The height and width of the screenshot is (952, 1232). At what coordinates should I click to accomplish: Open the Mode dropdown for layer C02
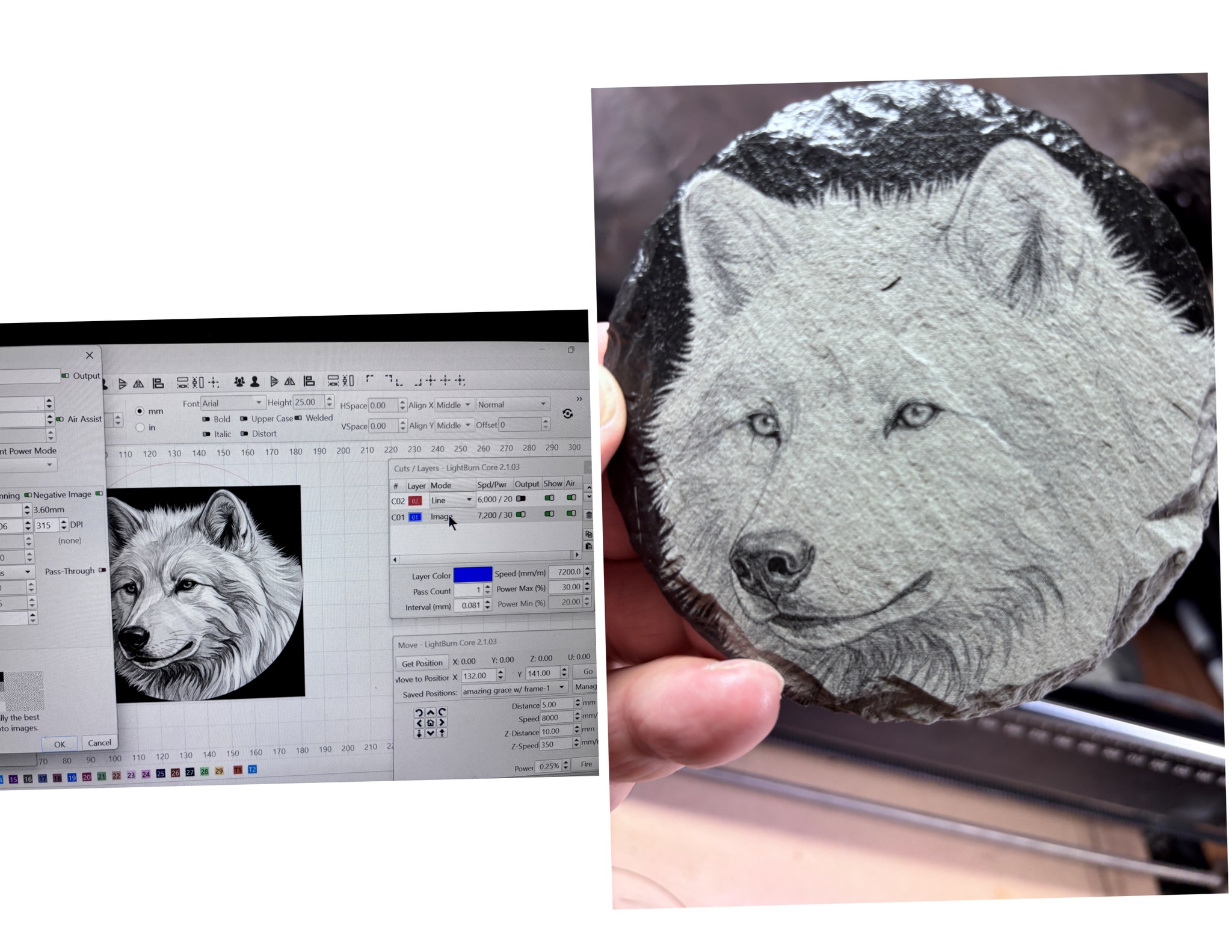[x=452, y=500]
